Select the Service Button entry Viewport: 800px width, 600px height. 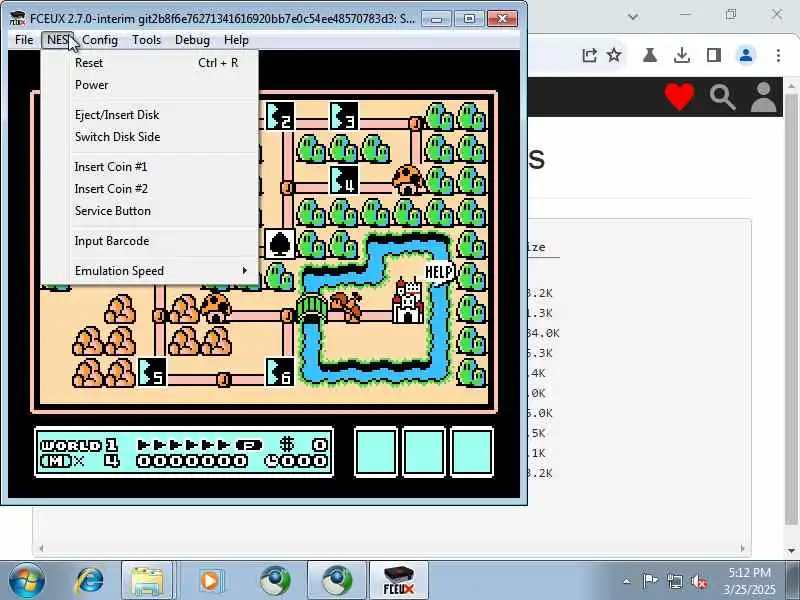tap(151, 211)
